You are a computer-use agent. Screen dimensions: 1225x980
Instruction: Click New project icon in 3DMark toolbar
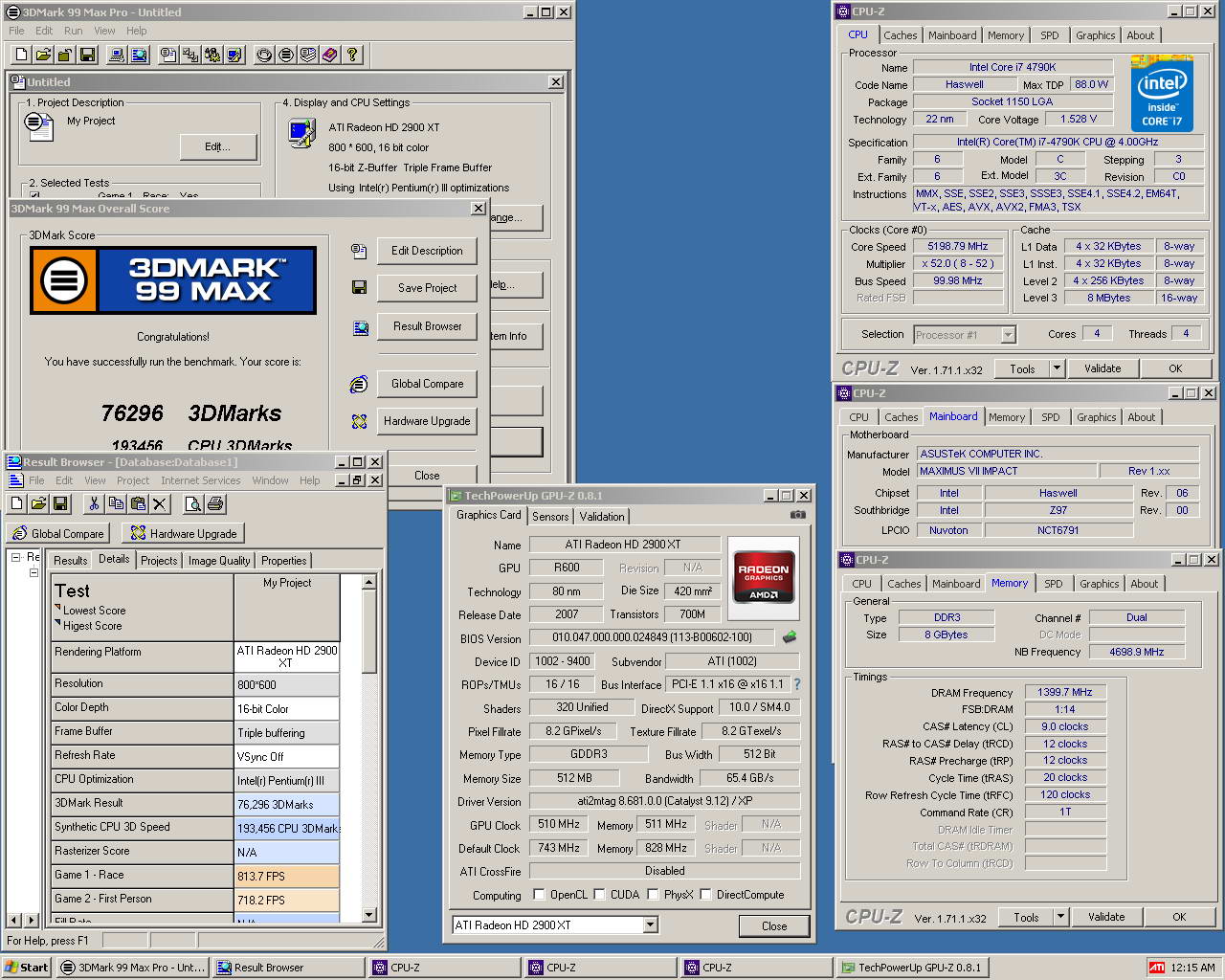coord(21,56)
